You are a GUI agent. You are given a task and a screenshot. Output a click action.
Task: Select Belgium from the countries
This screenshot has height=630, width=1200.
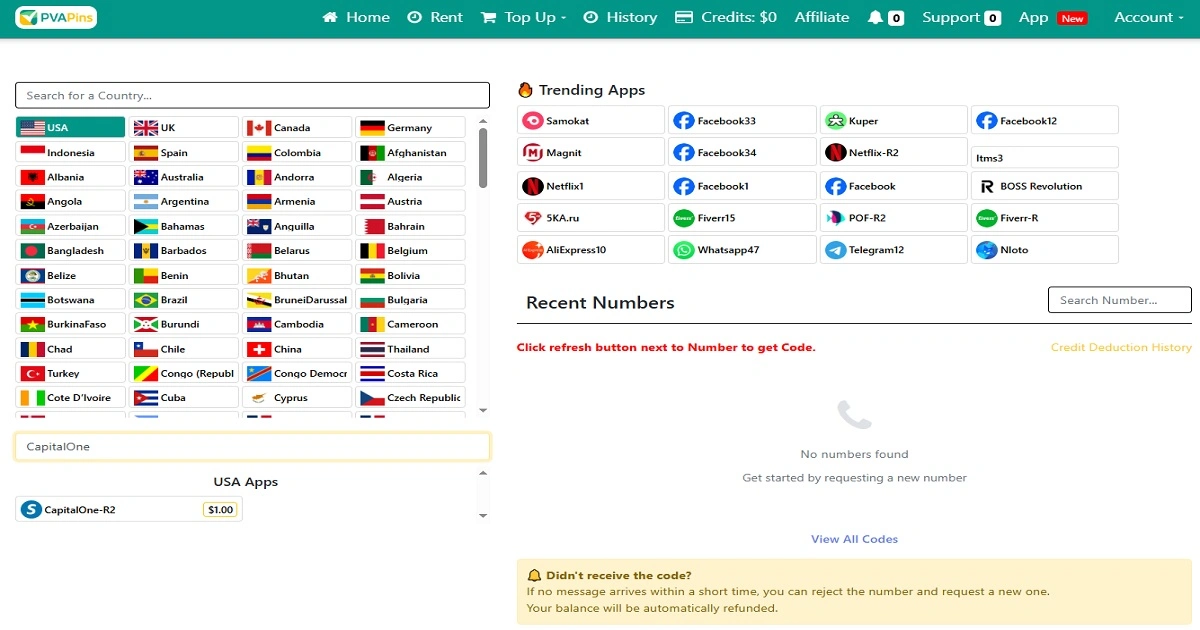(410, 250)
